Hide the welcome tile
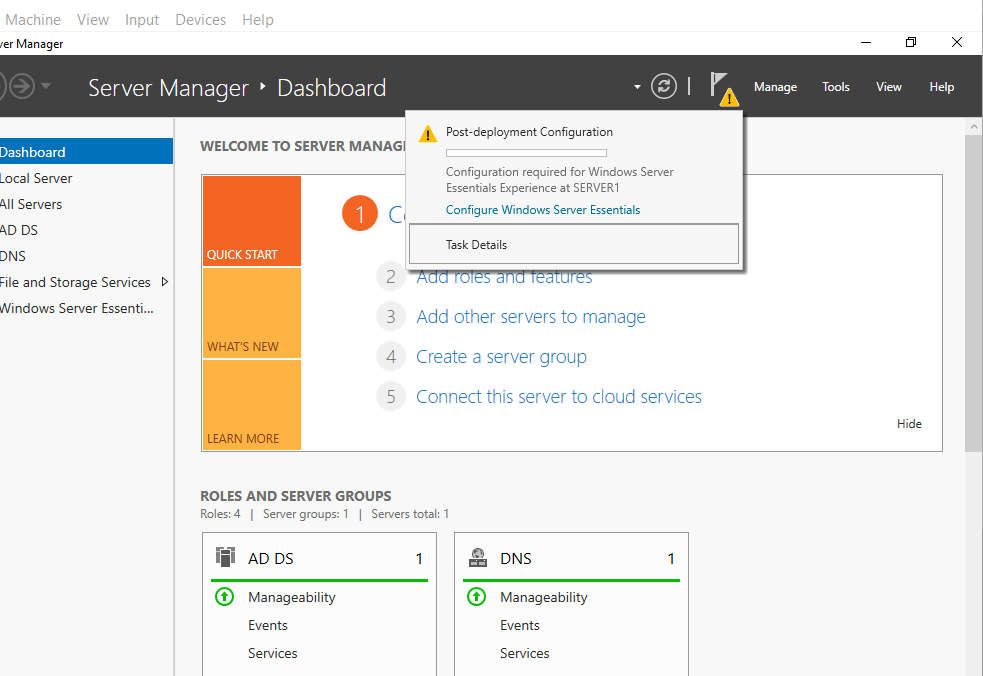 pyautogui.click(x=909, y=424)
